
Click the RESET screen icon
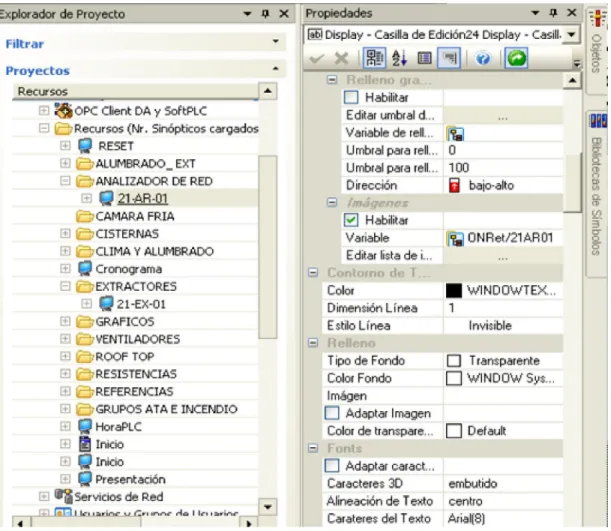85,146
